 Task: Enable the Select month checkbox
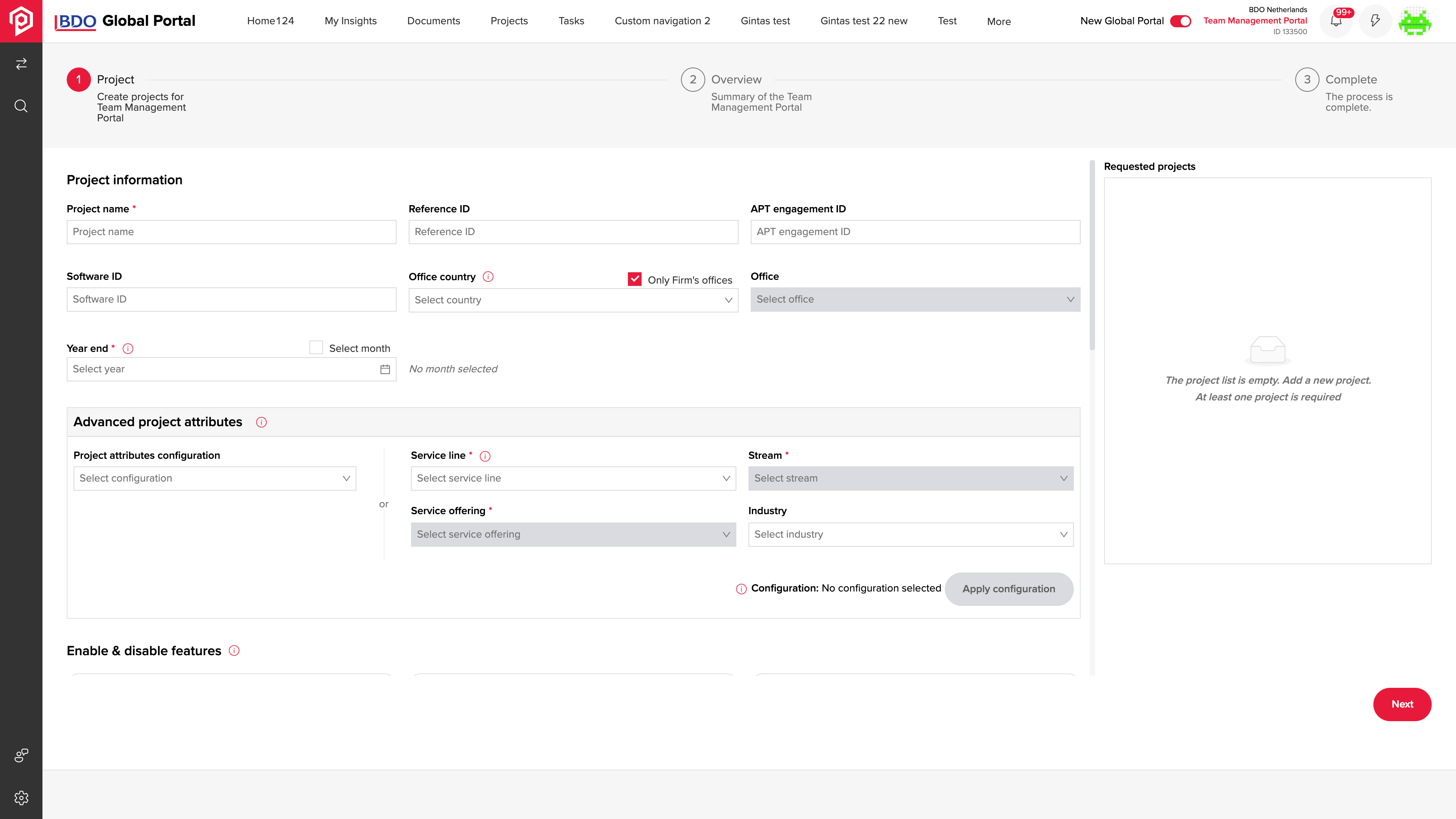click(316, 348)
